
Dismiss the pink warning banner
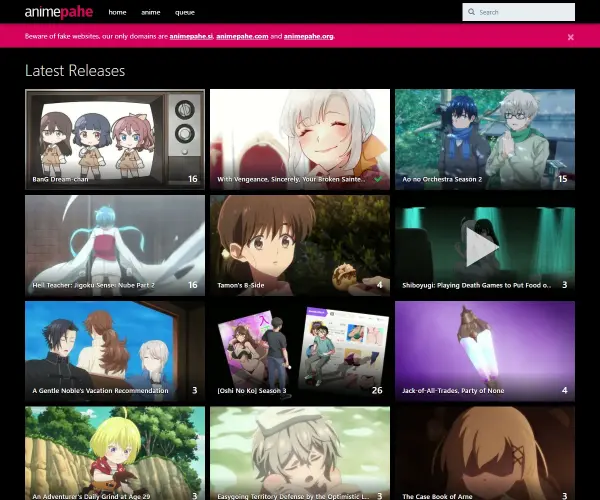pos(571,37)
